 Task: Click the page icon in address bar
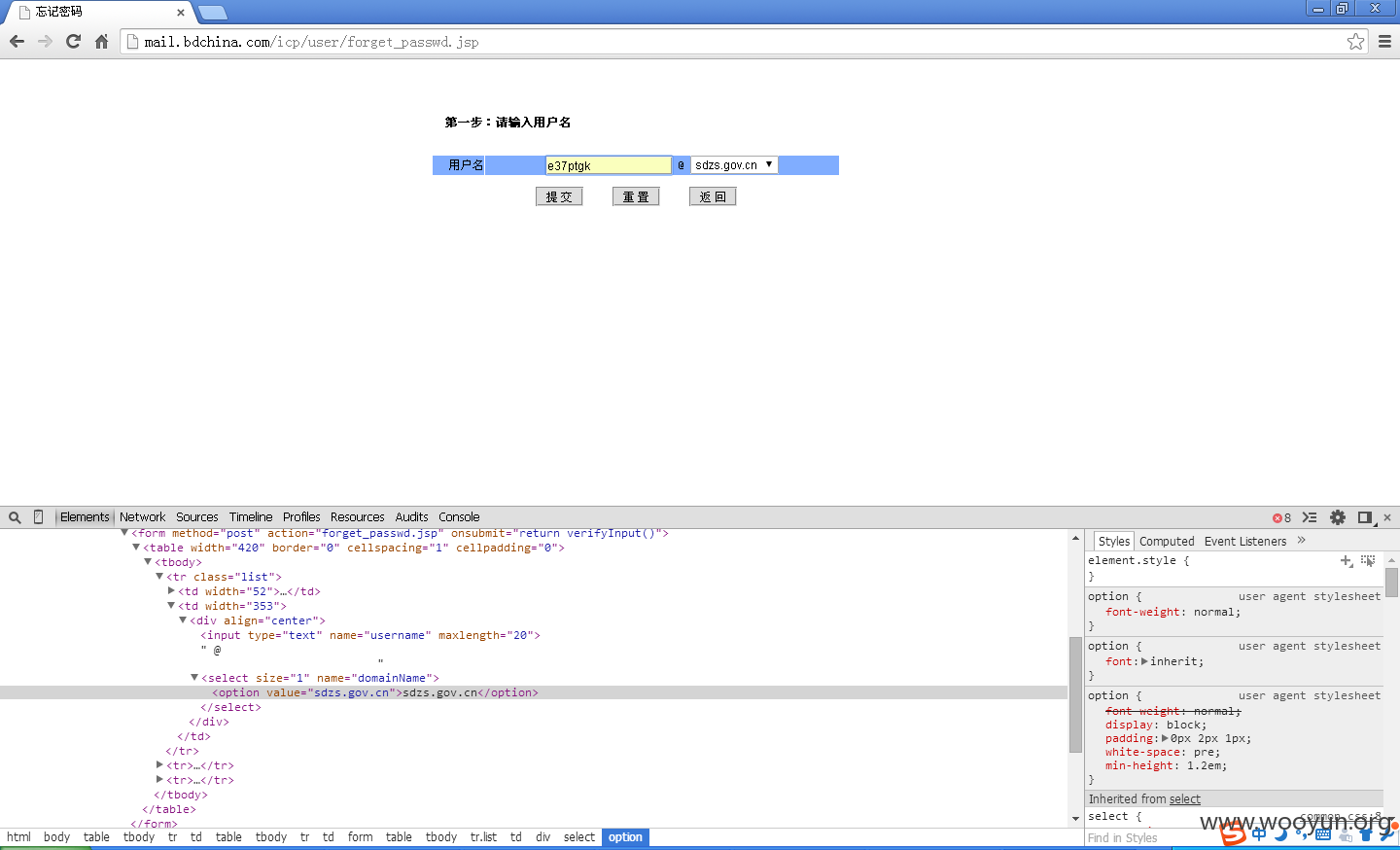(x=133, y=42)
